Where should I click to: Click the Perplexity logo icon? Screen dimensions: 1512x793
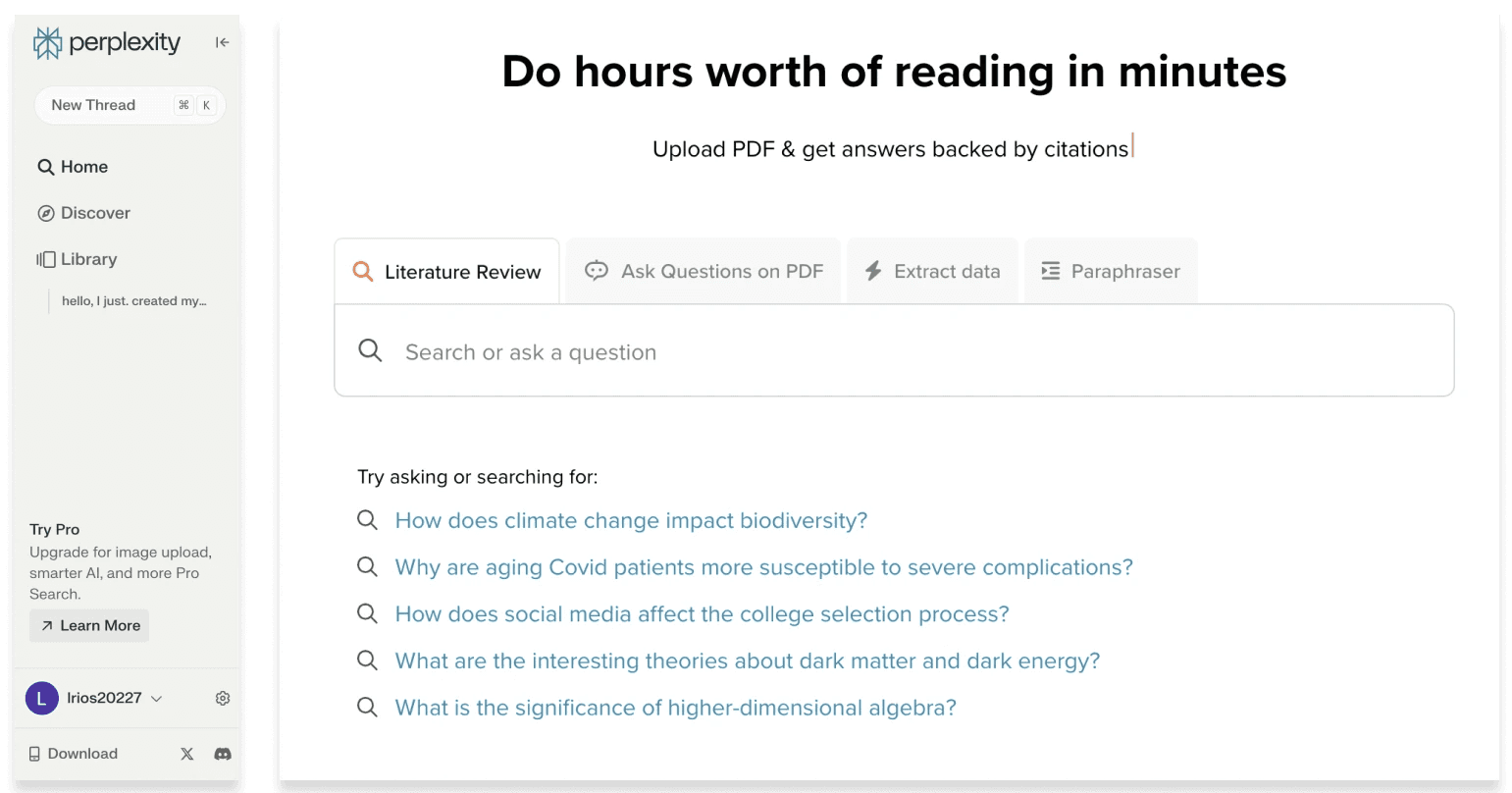click(x=47, y=43)
